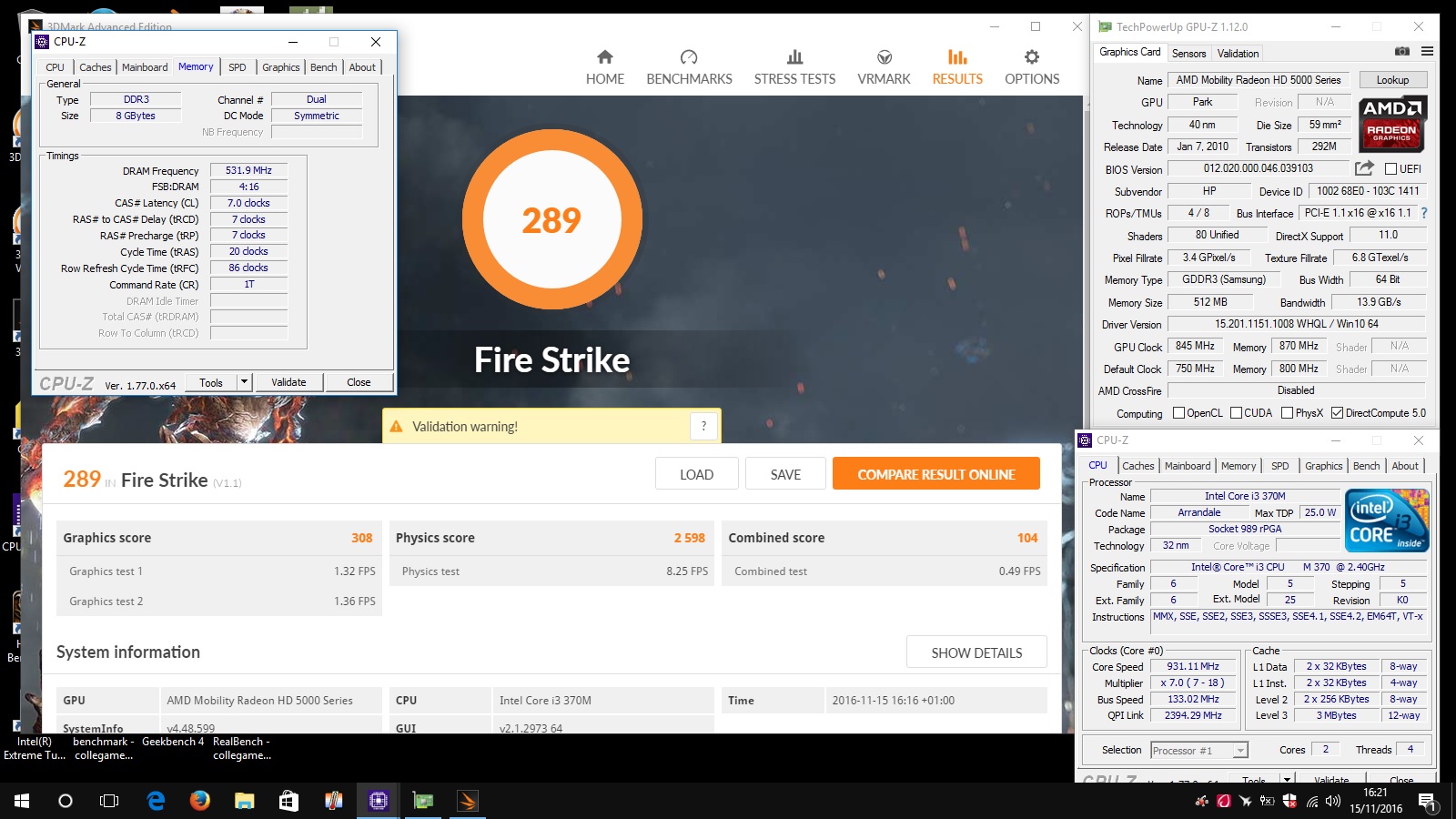1456x819 pixels.
Task: Click the AMD Radeon Graphics logo in GPU-Z
Action: tap(1392, 123)
